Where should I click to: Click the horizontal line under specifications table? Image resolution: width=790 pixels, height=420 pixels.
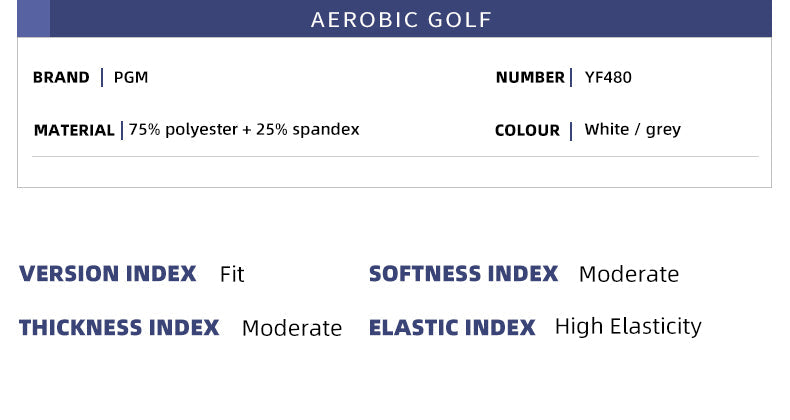pyautogui.click(x=395, y=156)
